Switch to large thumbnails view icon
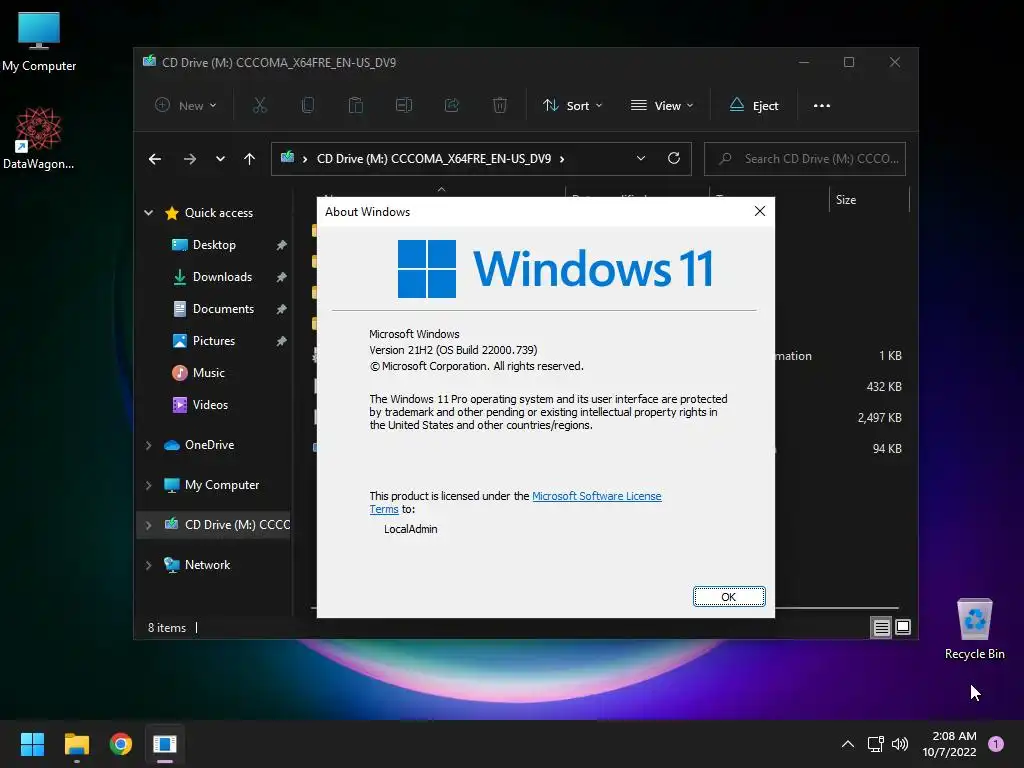The height and width of the screenshot is (768, 1024). coord(903,628)
